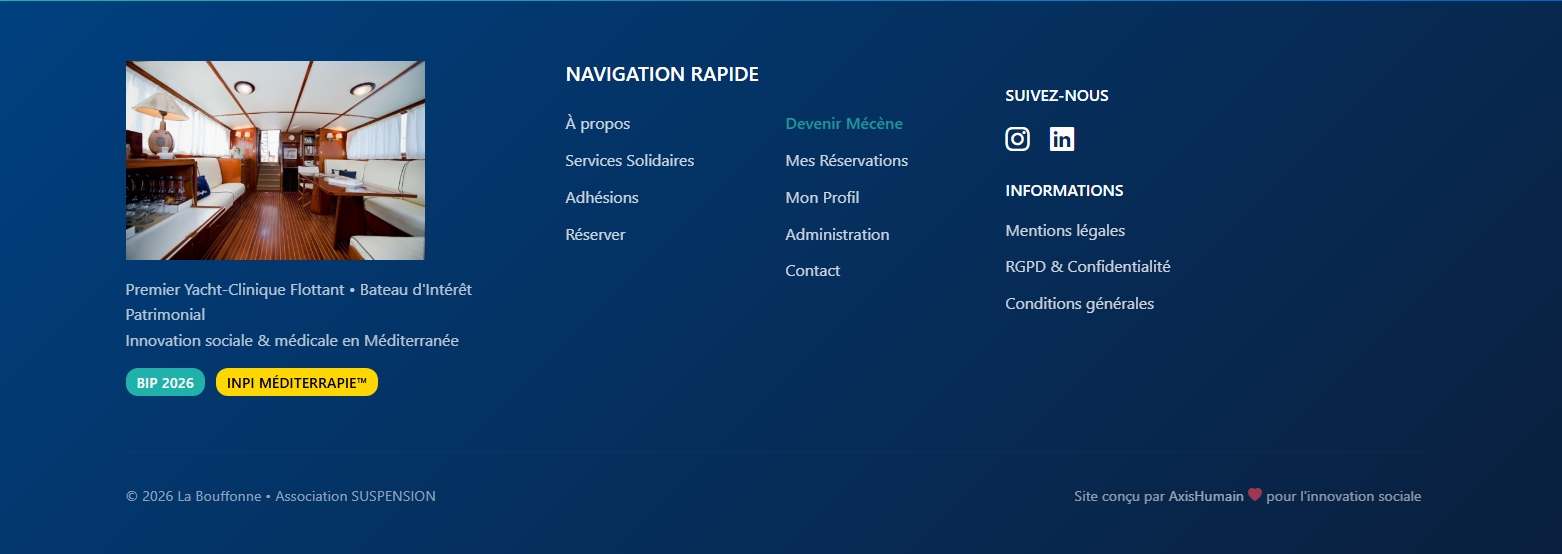Screen dimensions: 1562x554
Task: Open the Adhésions page link
Action: pyautogui.click(x=602, y=198)
